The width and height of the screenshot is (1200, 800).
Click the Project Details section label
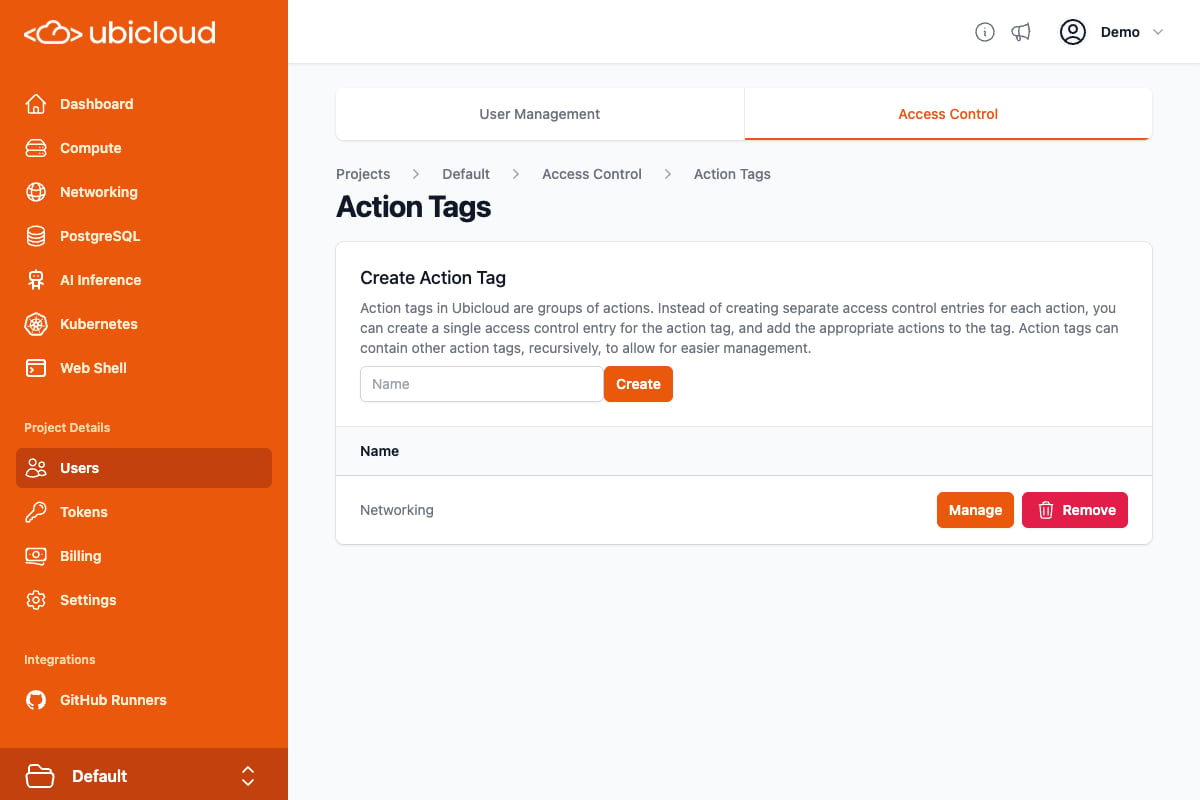tap(67, 428)
